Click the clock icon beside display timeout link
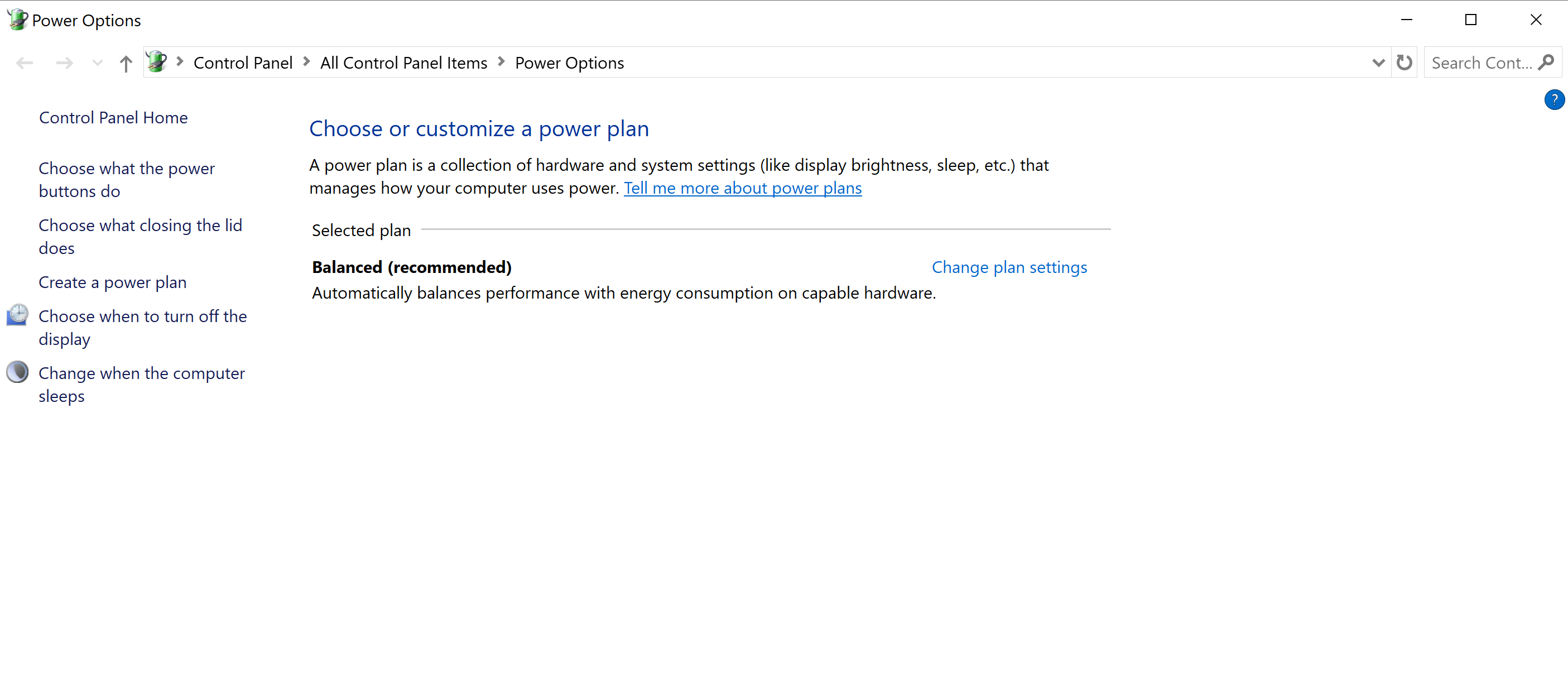 coord(17,315)
